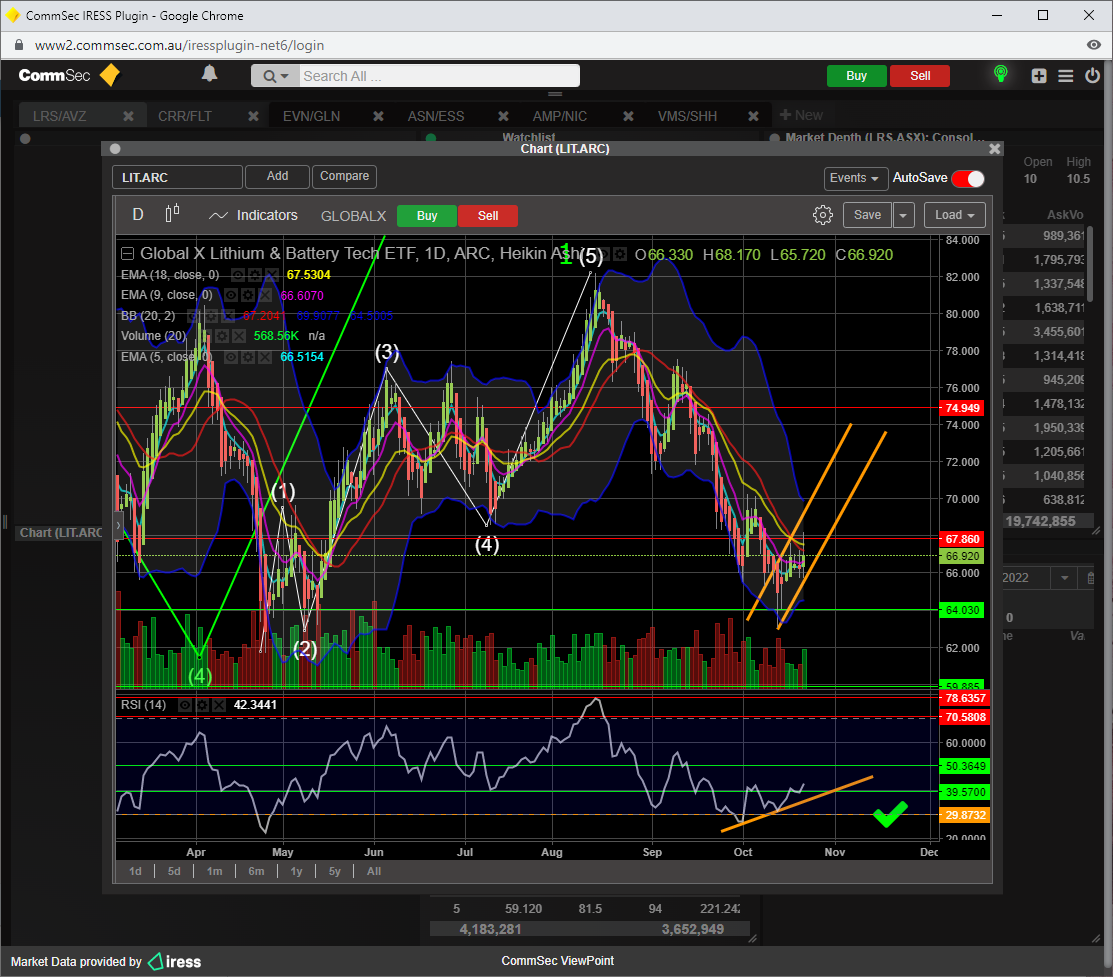Click the chart toolbar Sell button
The image size is (1113, 977).
(488, 216)
